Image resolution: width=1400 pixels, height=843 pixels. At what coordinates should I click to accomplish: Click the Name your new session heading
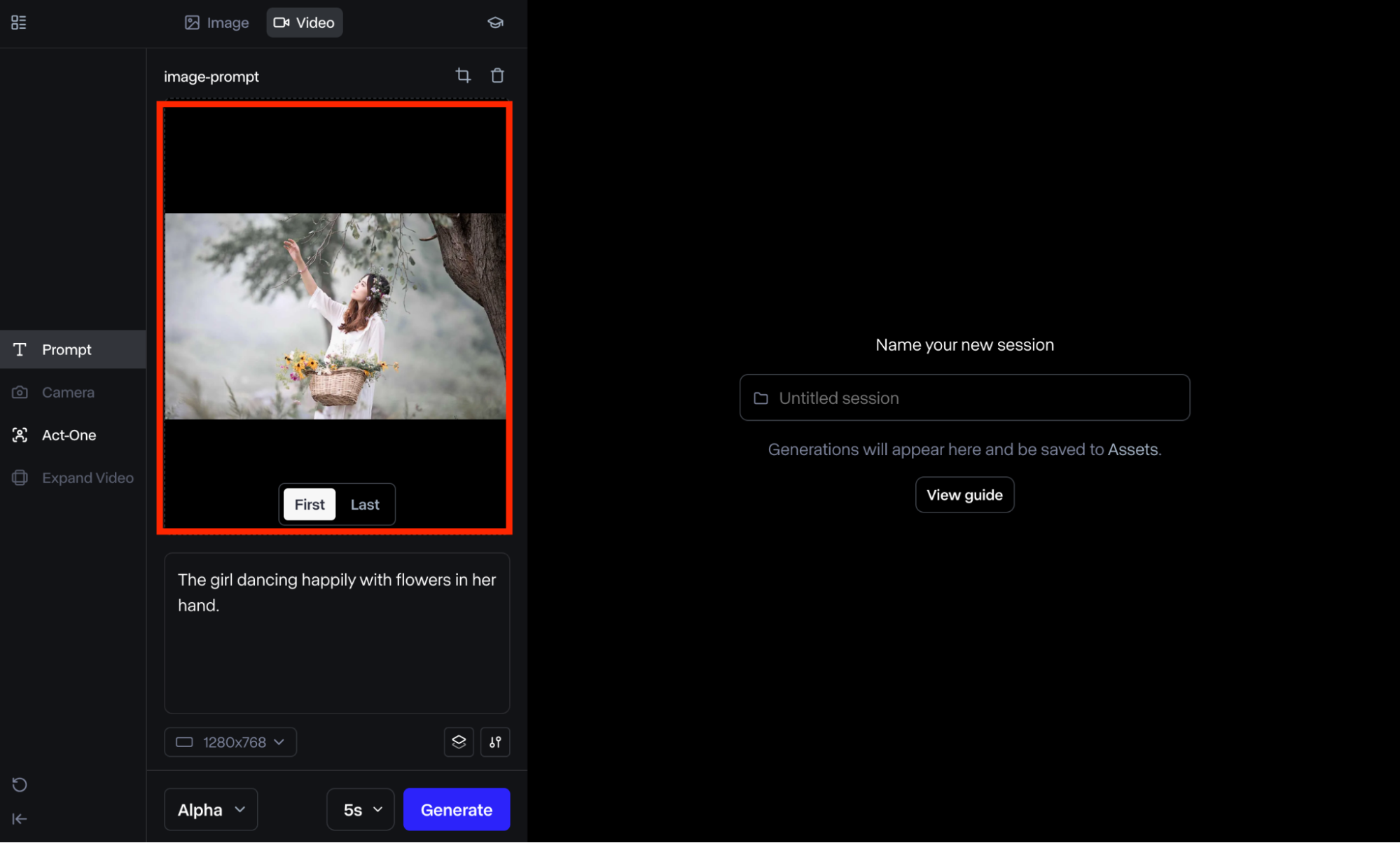click(964, 344)
